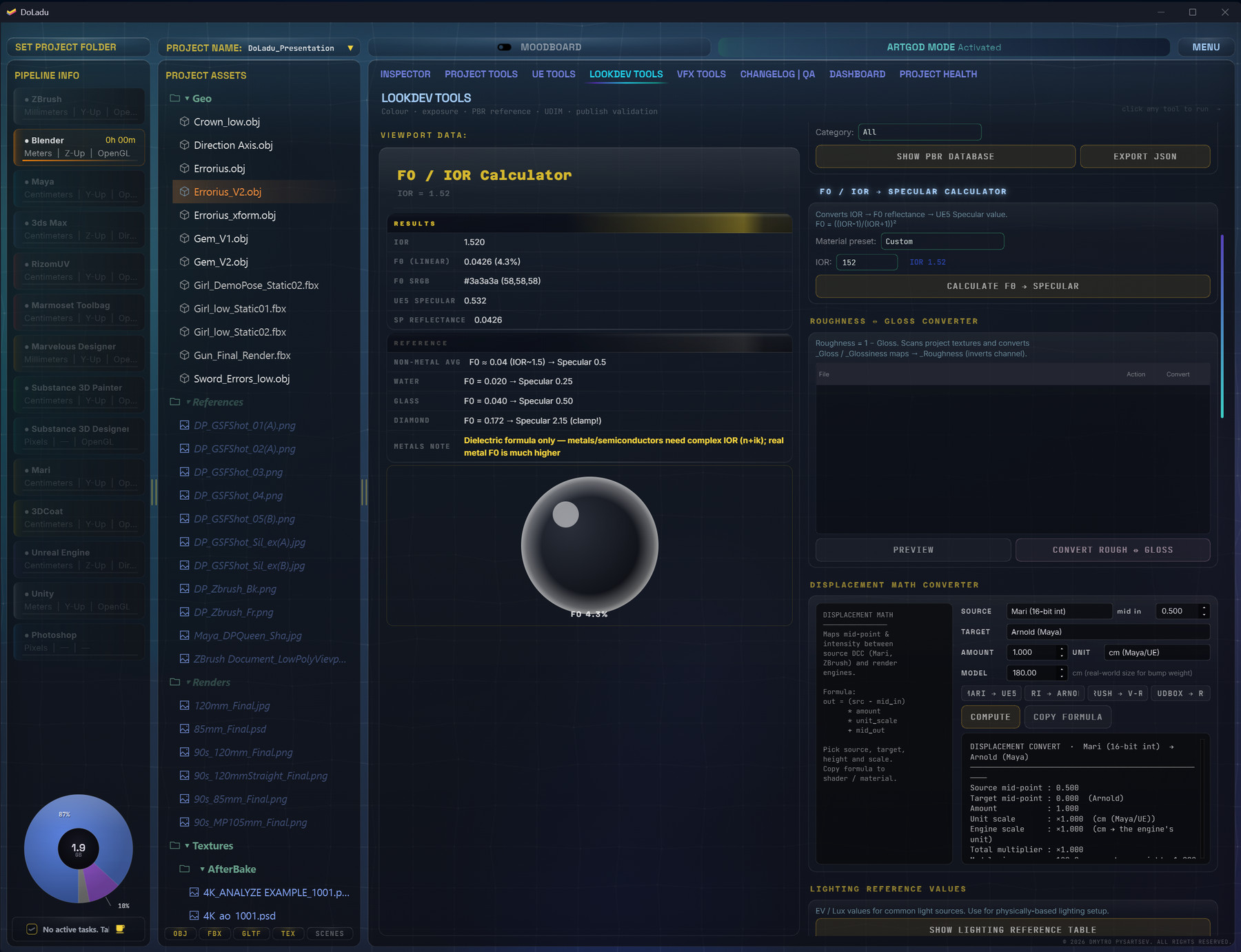The image size is (1241, 952).
Task: Click the mesh icon beside Sword_Errors_low.obj
Action: 184,378
